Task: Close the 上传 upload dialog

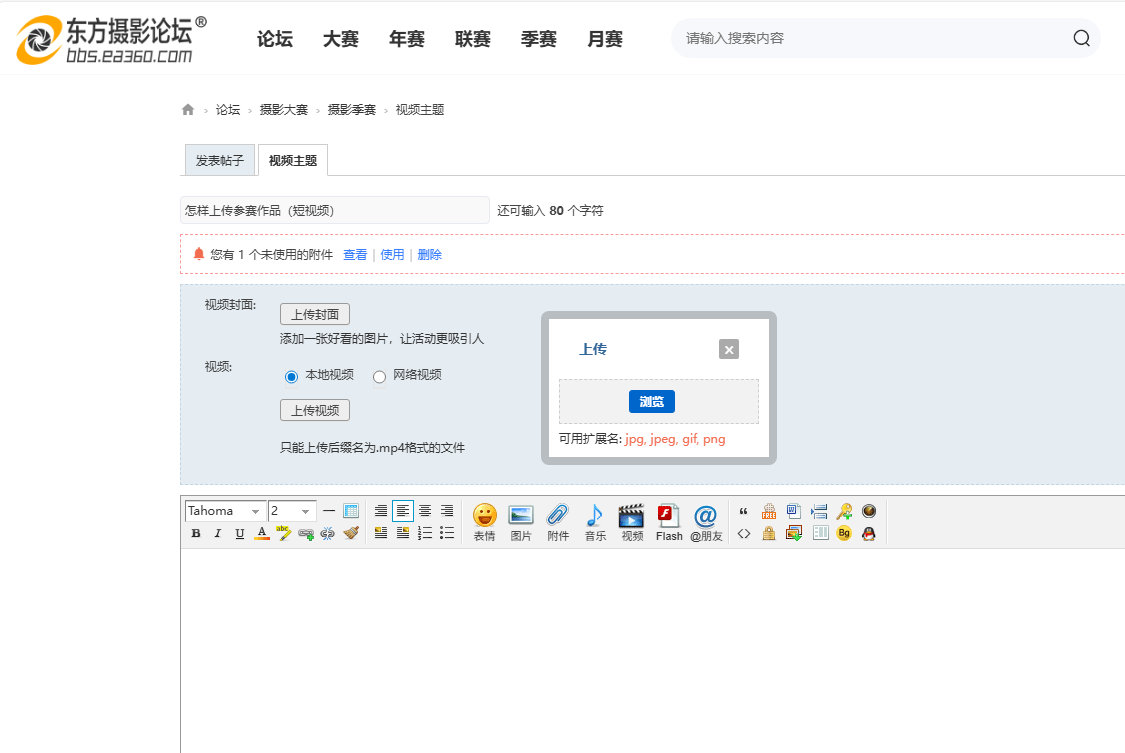Action: (729, 349)
